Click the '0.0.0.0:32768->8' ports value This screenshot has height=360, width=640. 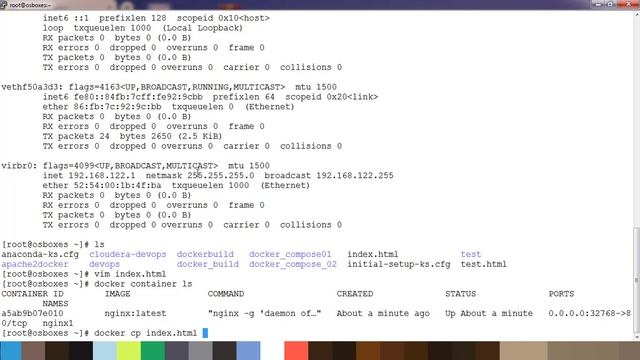coord(589,313)
